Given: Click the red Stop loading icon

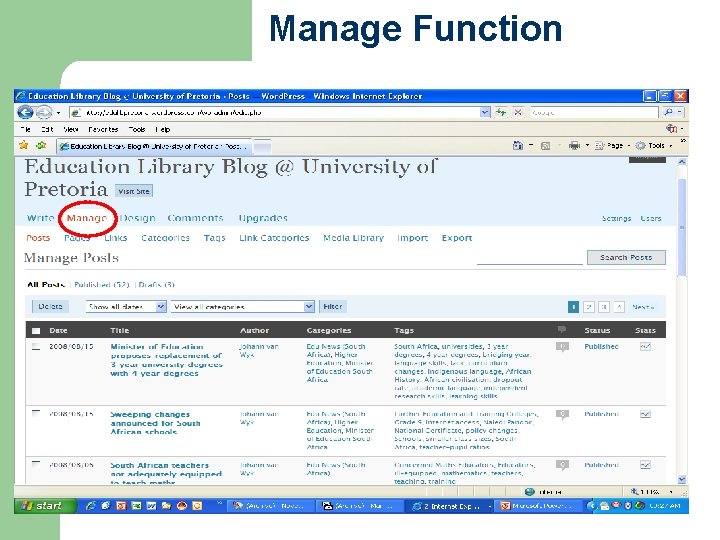Looking at the screenshot, I should click(518, 112).
